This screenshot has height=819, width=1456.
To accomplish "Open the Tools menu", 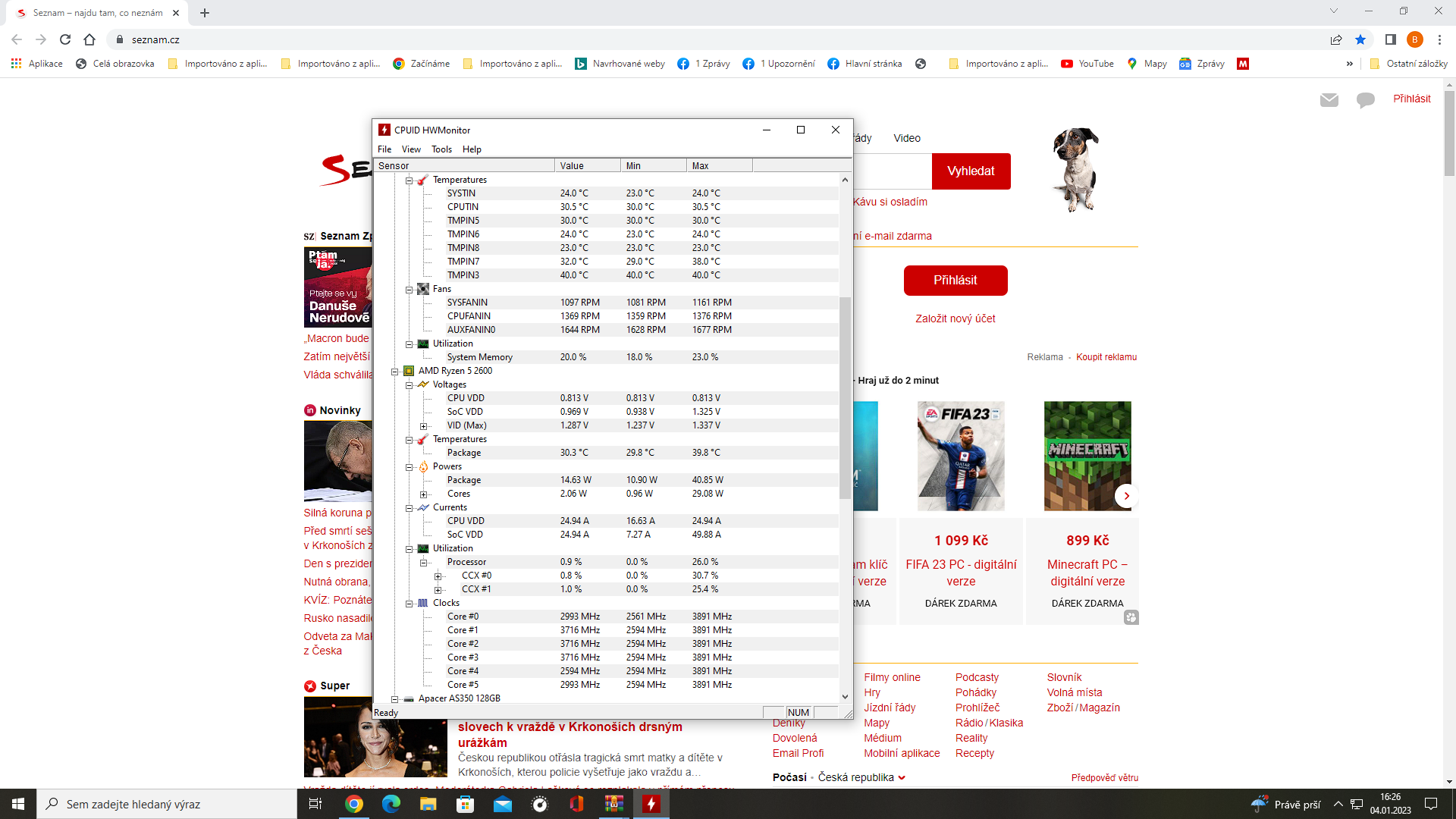I will click(x=441, y=149).
